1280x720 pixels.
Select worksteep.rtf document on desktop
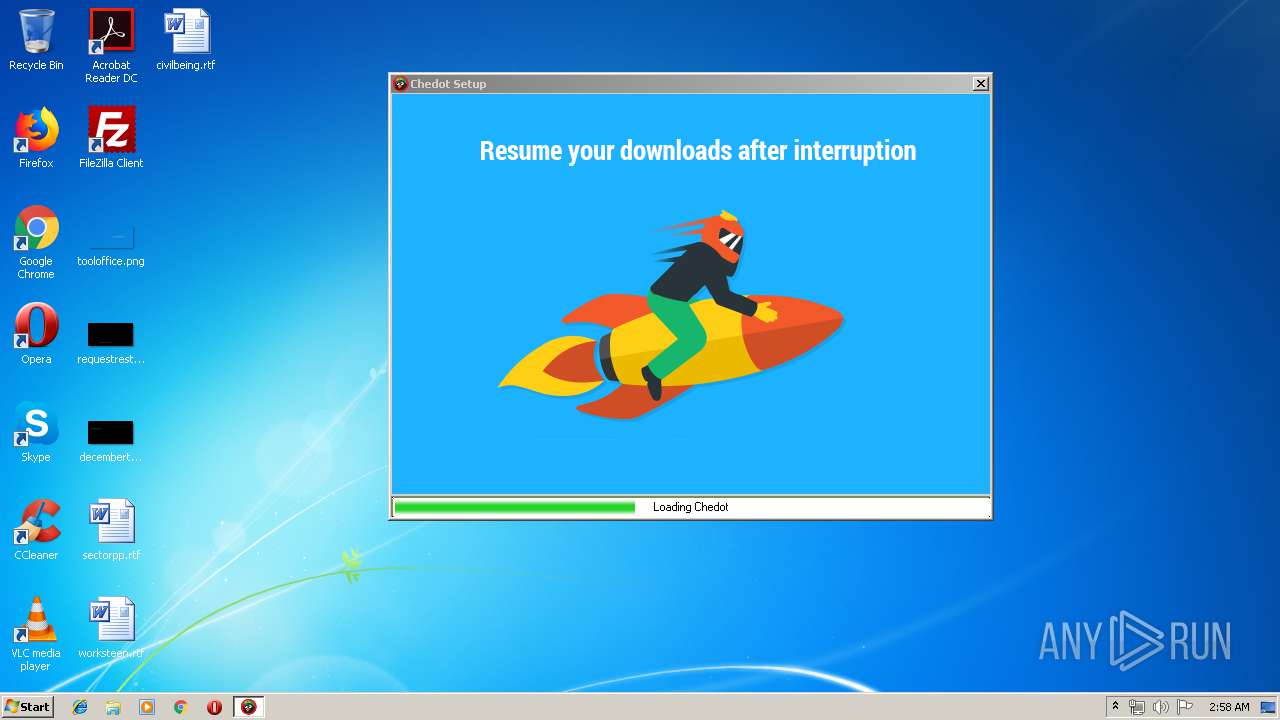[111, 628]
